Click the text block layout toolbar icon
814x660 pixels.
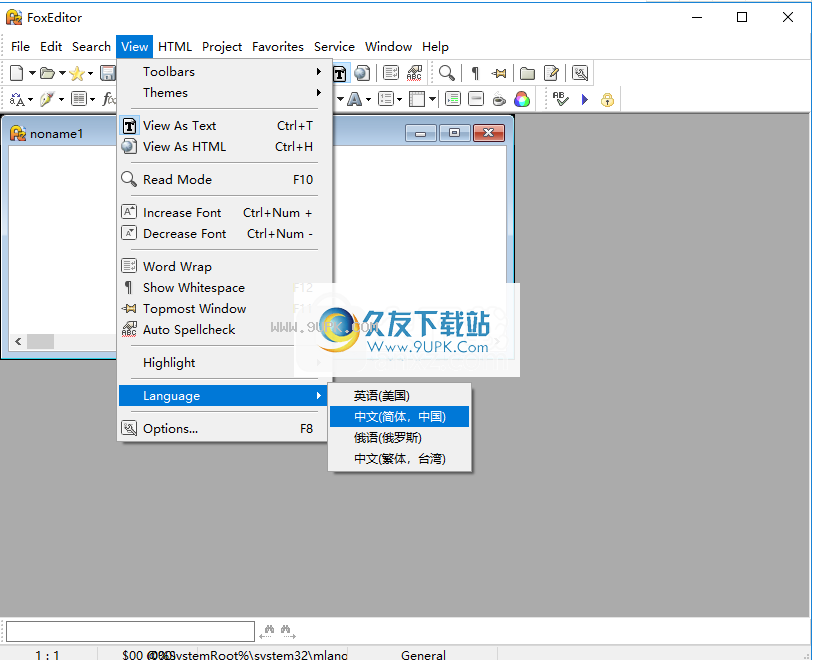(78, 99)
